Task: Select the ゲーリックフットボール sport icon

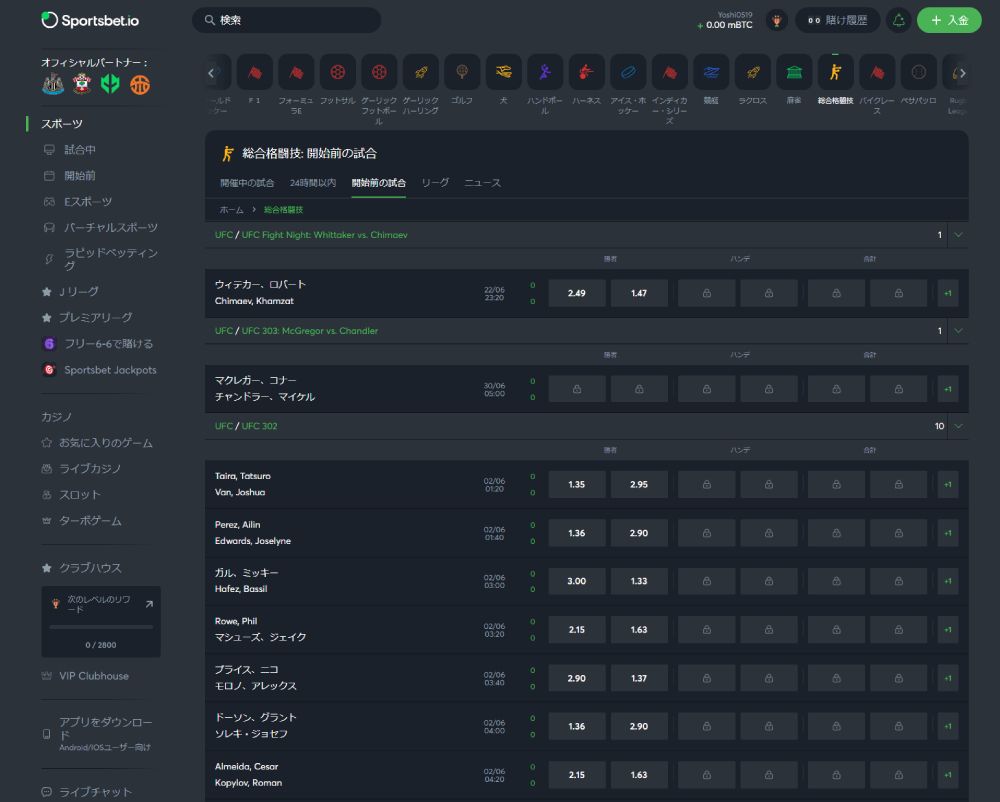Action: tap(379, 72)
